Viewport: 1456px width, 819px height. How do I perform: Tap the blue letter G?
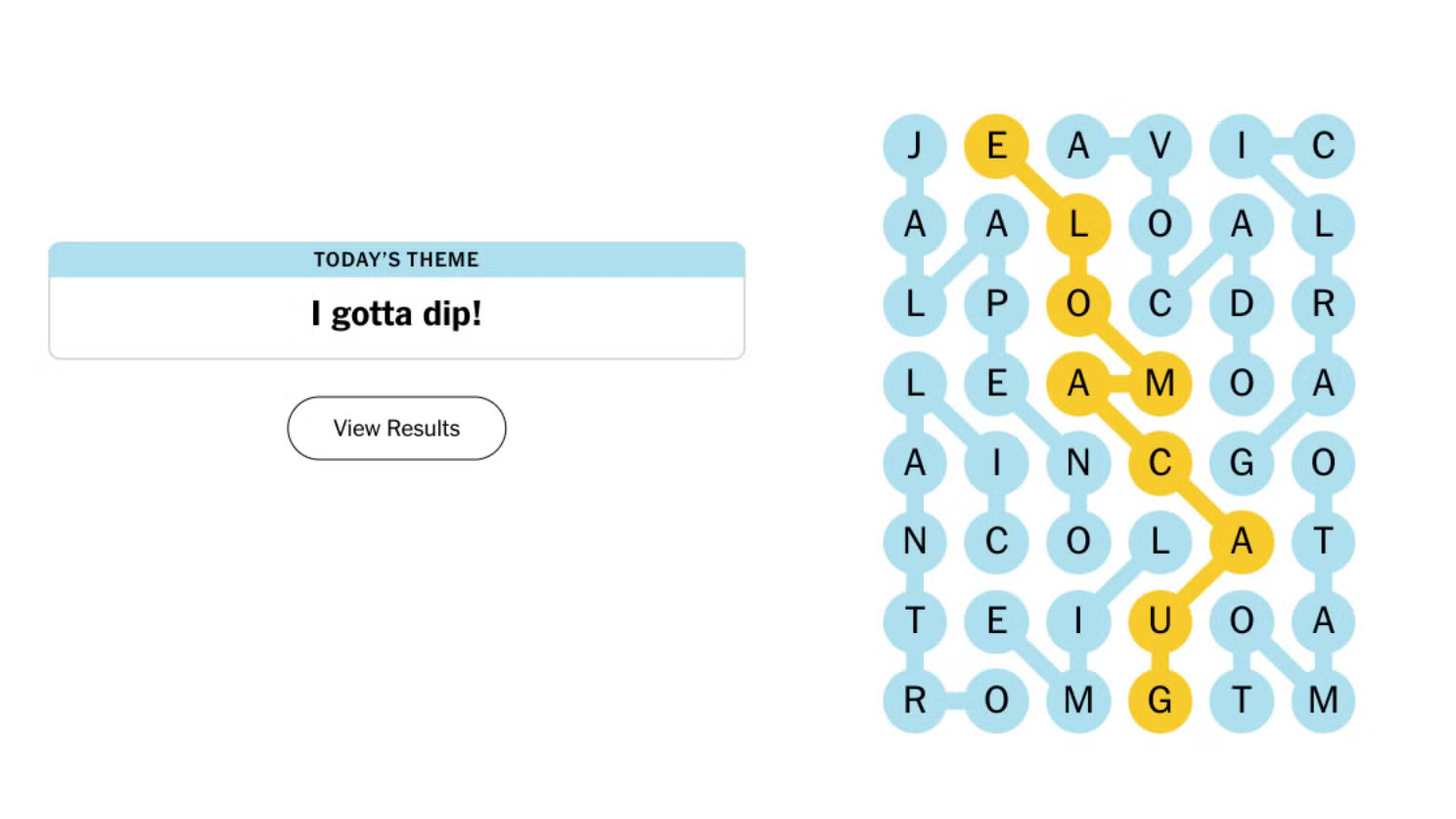[x=1242, y=462]
